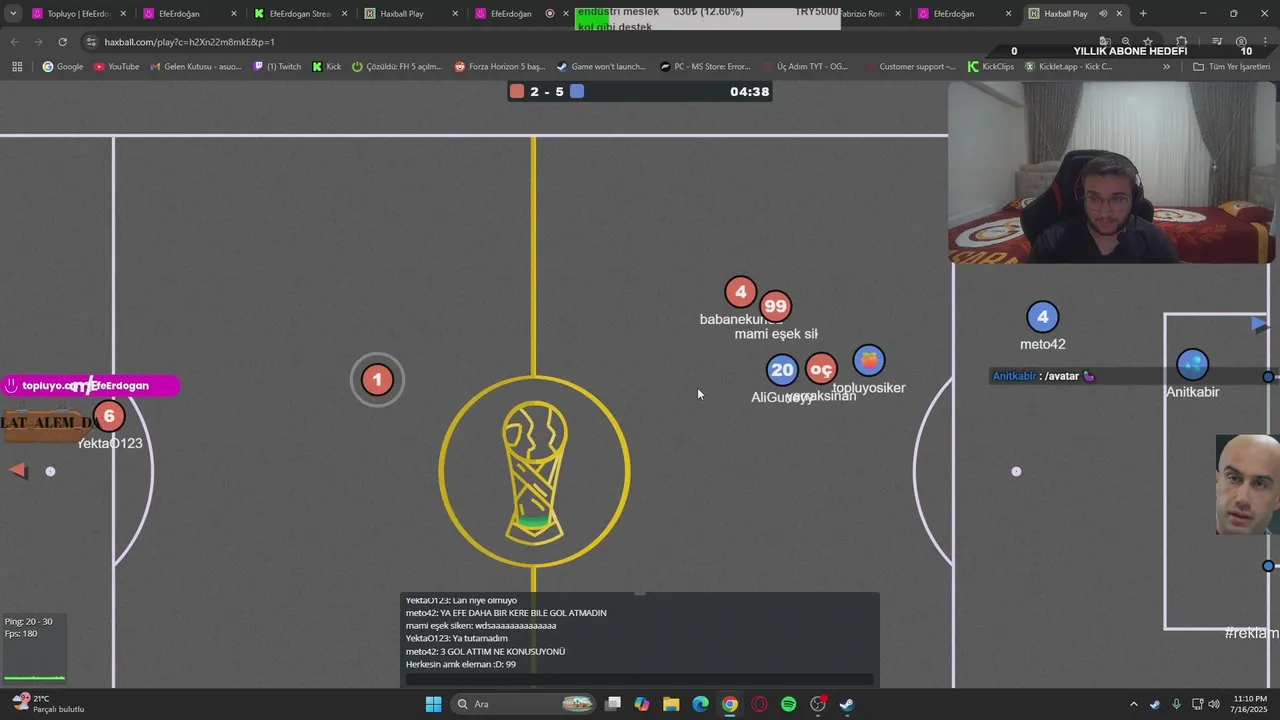The height and width of the screenshot is (720, 1280).
Task: Reload the Haxball page
Action: (62, 42)
